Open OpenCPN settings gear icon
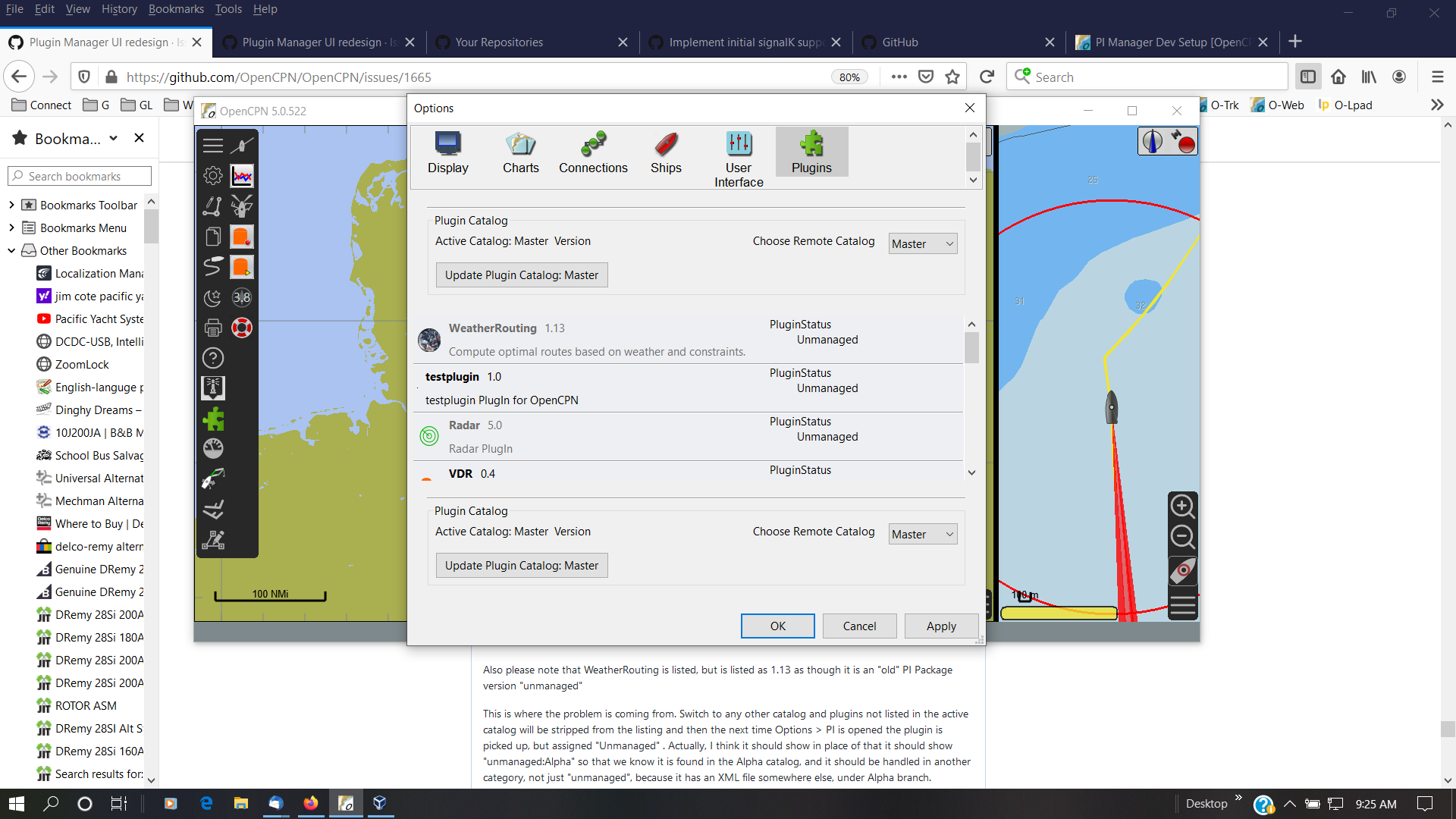 (213, 176)
